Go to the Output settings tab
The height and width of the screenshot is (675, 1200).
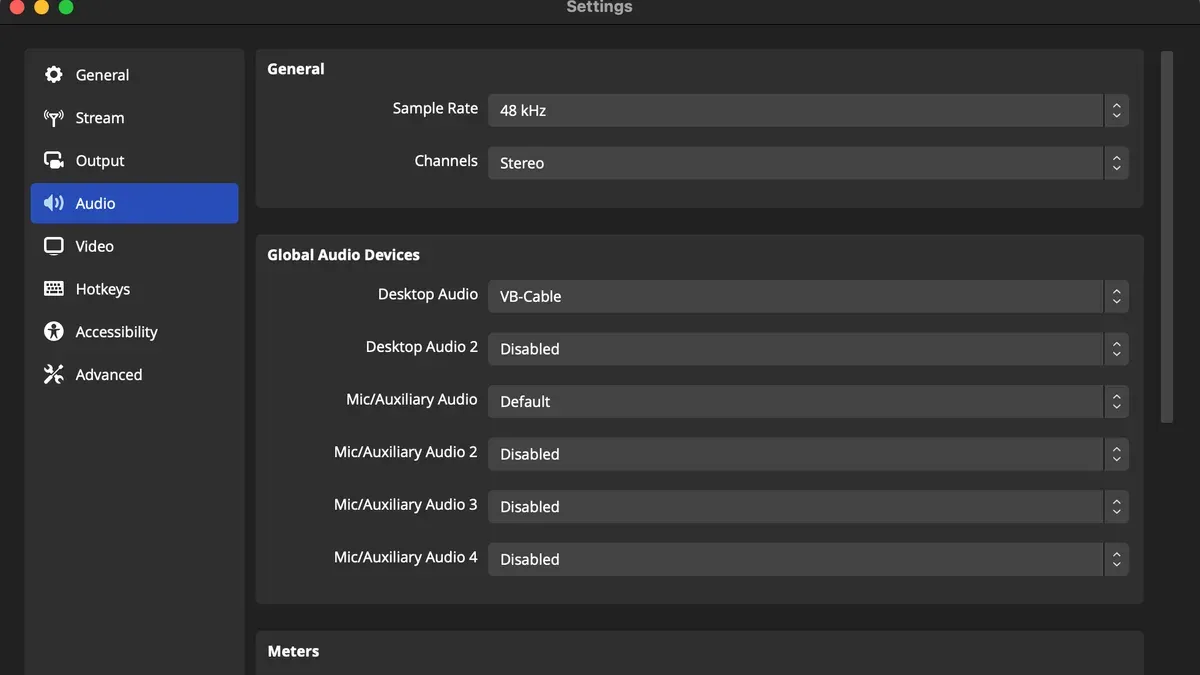pos(134,161)
